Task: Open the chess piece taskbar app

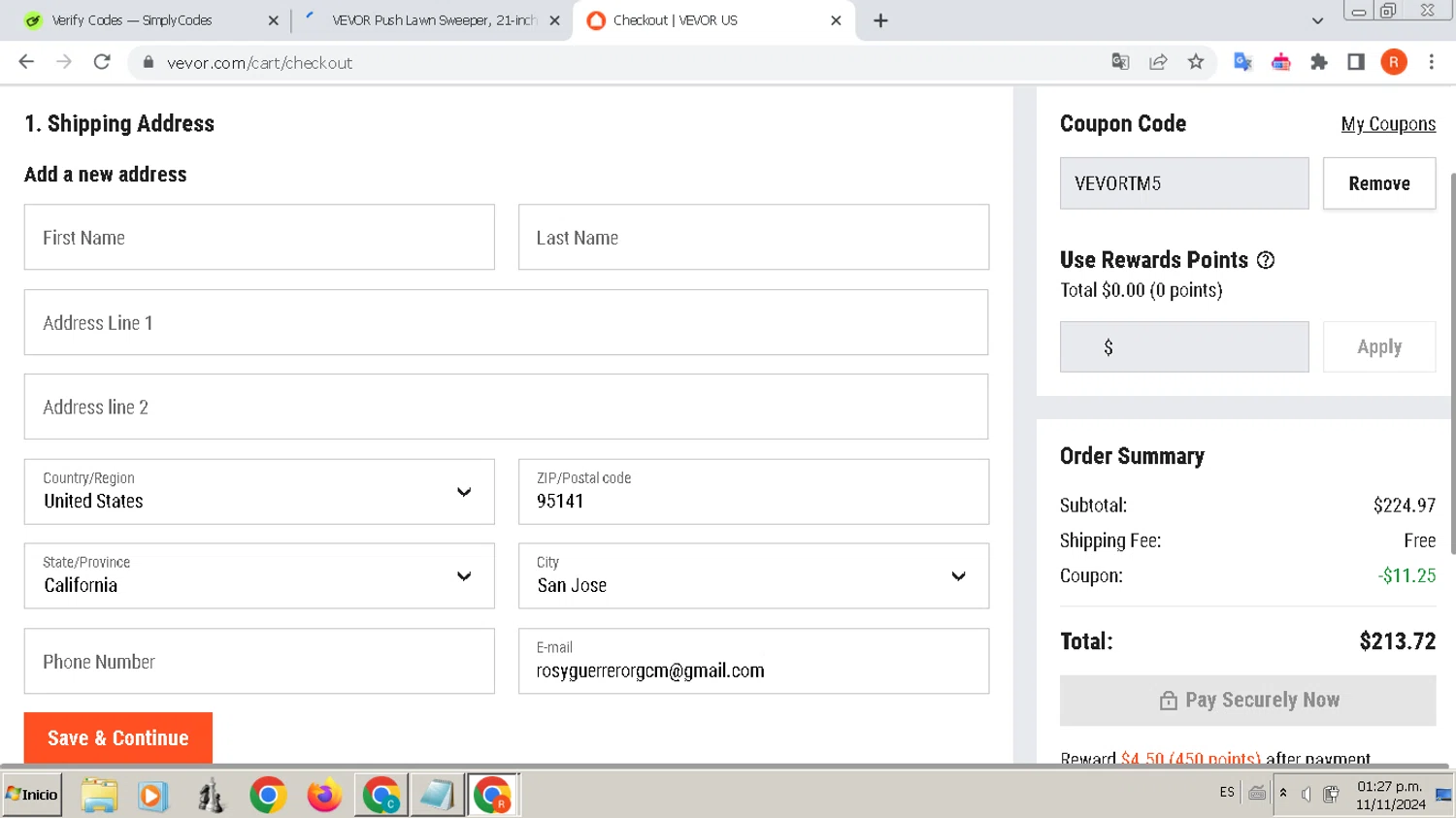Action: coord(211,796)
